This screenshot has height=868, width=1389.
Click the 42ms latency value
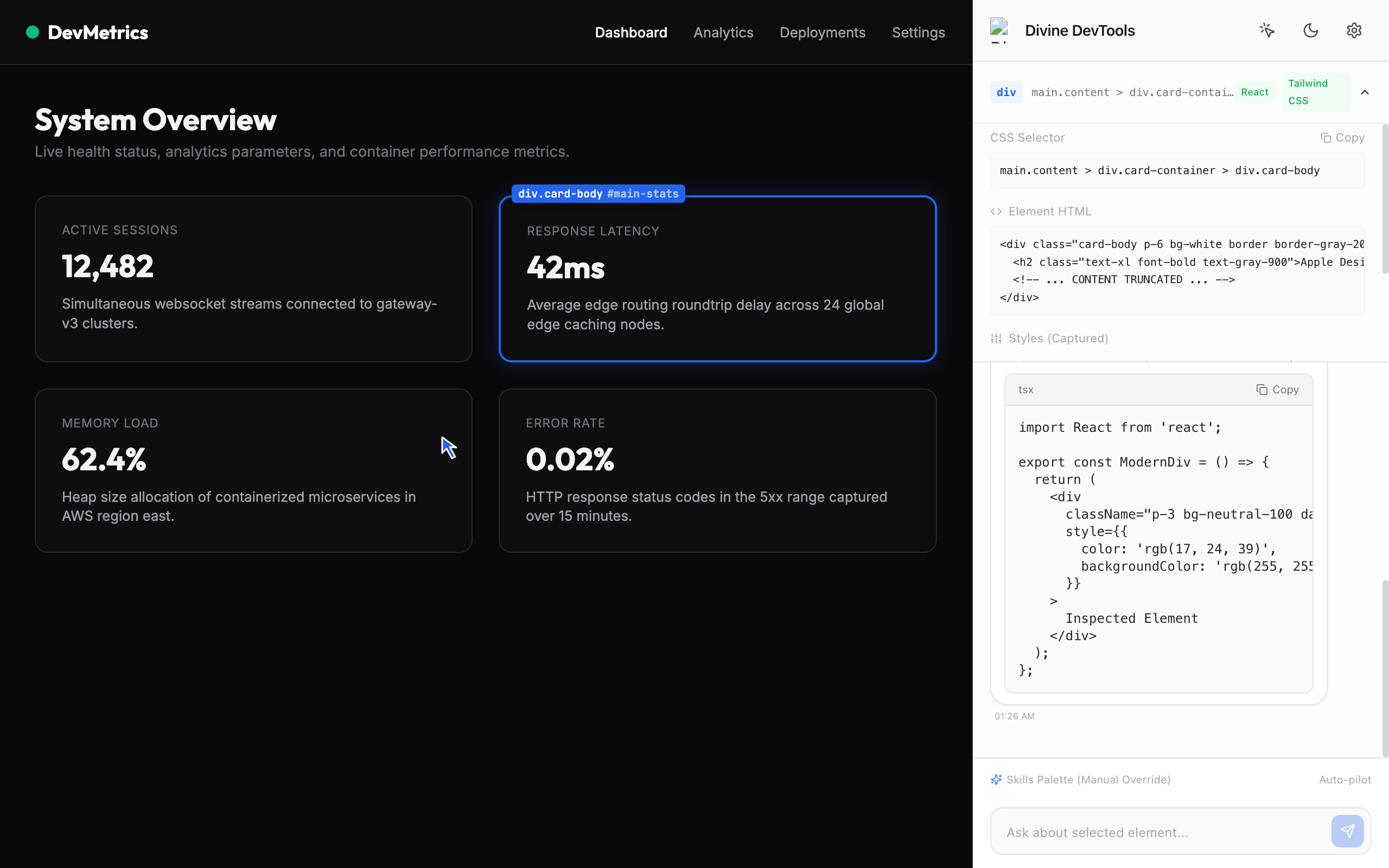566,267
